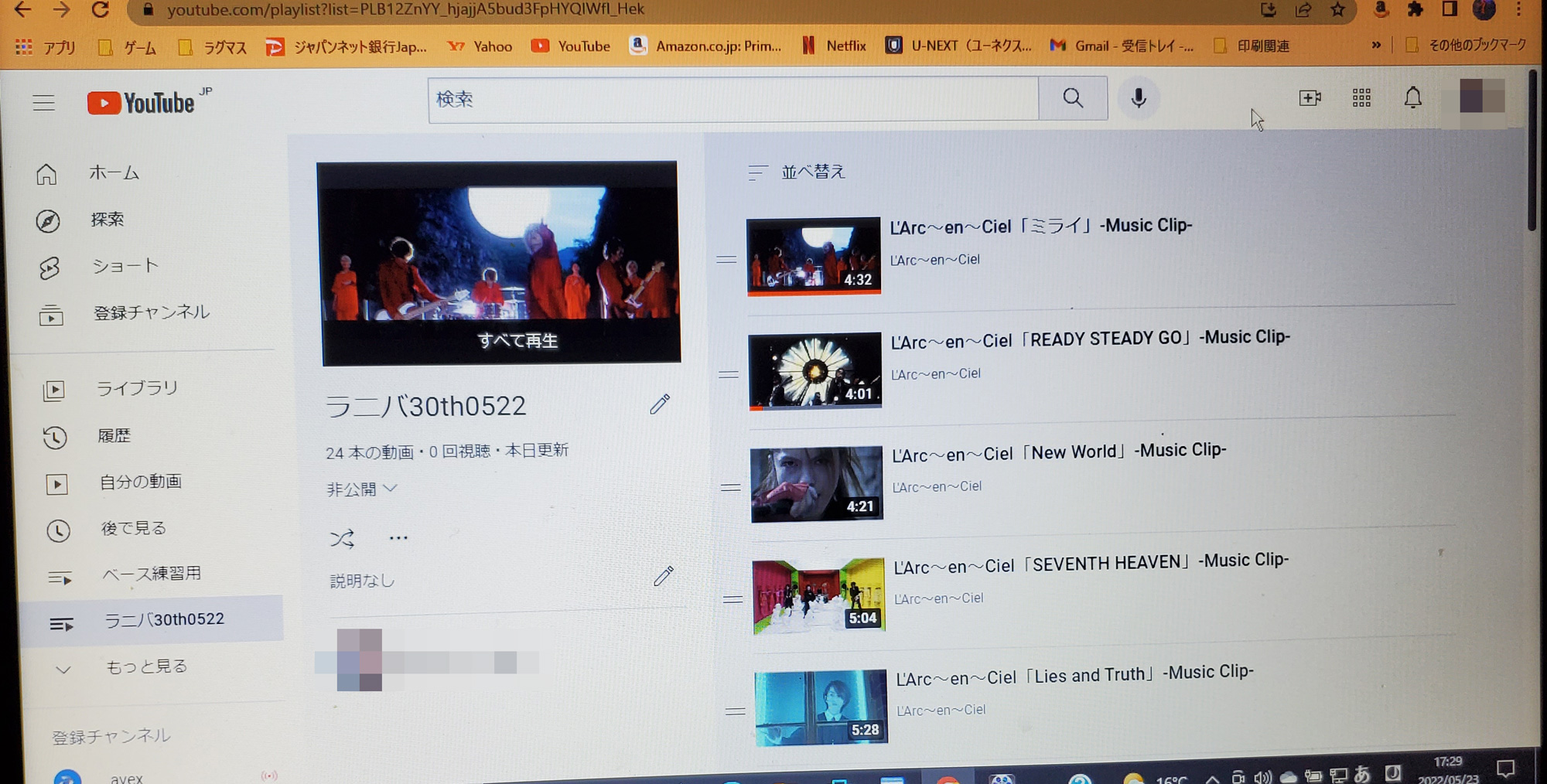Screen dimensions: 1547x784
Task: Click the 4:01 READY STEADY GO thumbnail
Action: point(814,370)
